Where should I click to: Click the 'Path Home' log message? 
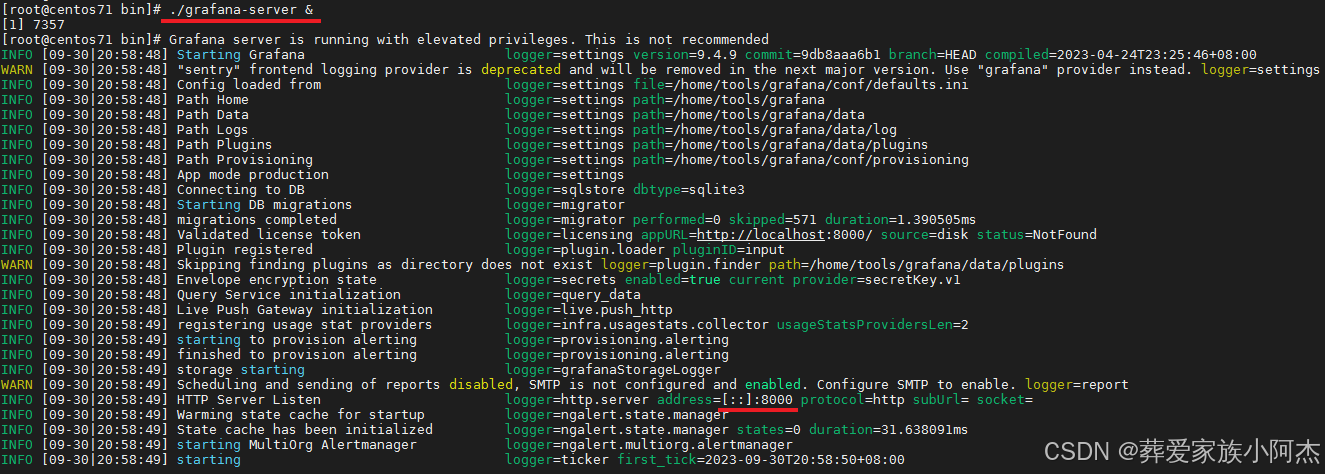click(x=213, y=99)
